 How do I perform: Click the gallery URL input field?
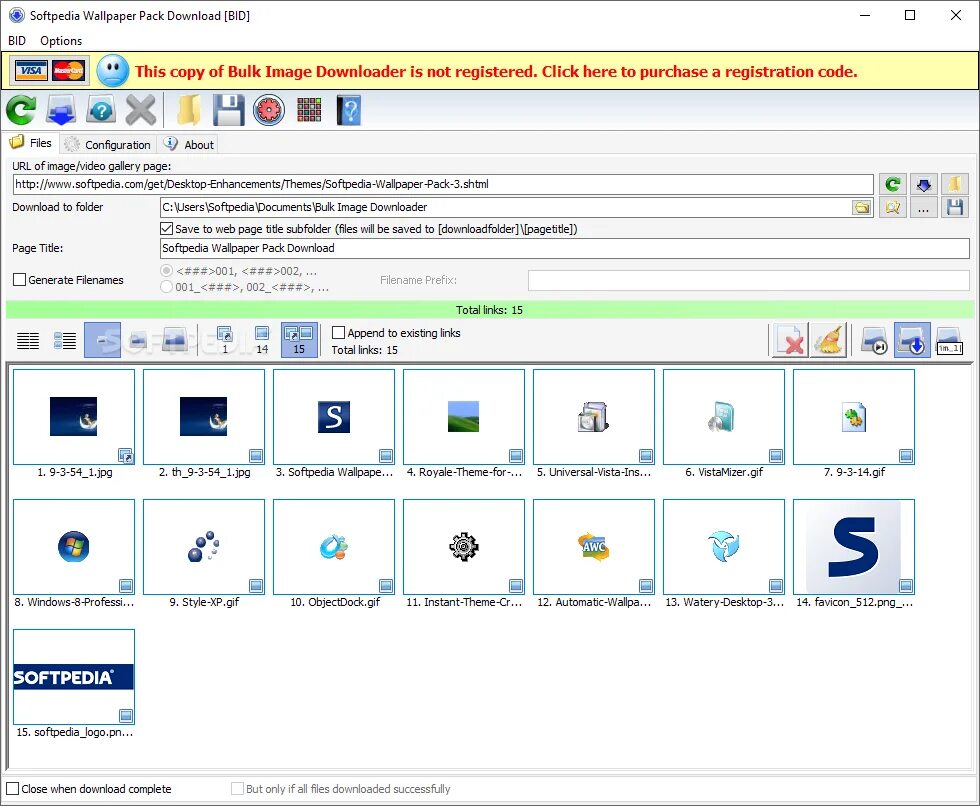pyautogui.click(x=443, y=184)
